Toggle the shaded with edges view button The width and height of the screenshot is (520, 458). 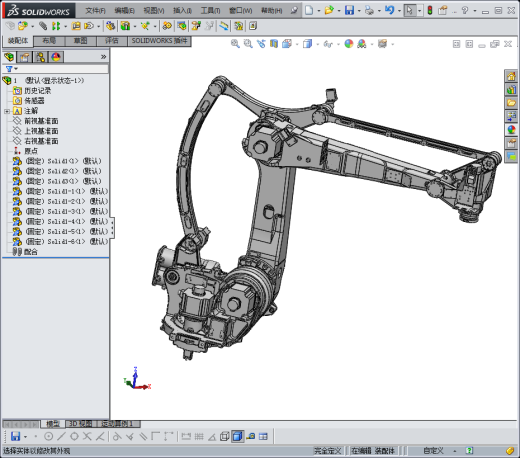click(238, 436)
